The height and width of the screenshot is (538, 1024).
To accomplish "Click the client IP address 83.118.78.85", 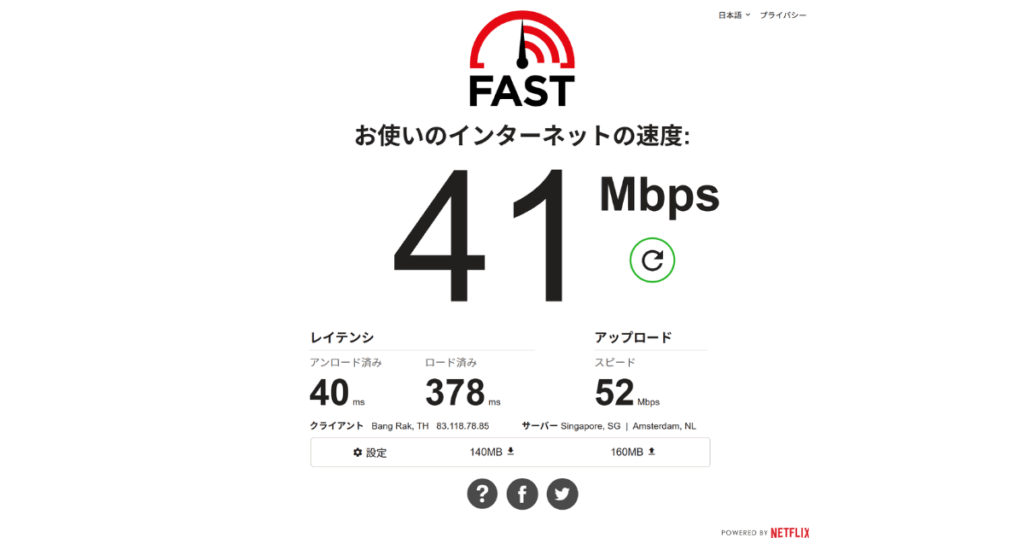I will pyautogui.click(x=462, y=426).
